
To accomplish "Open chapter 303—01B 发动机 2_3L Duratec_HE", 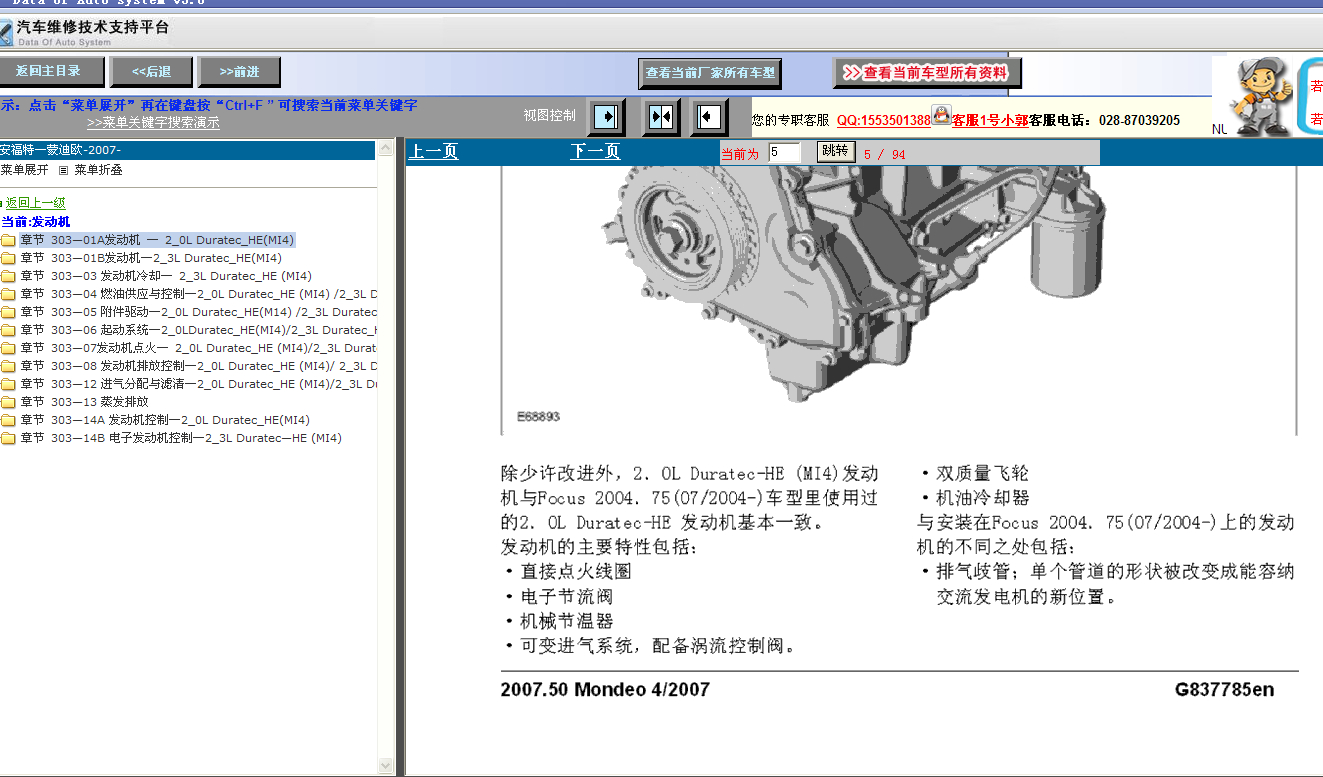I will click(x=151, y=258).
